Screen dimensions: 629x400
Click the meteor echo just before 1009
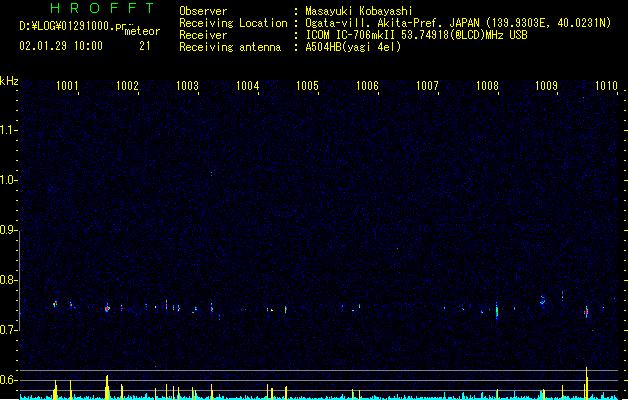click(x=542, y=300)
